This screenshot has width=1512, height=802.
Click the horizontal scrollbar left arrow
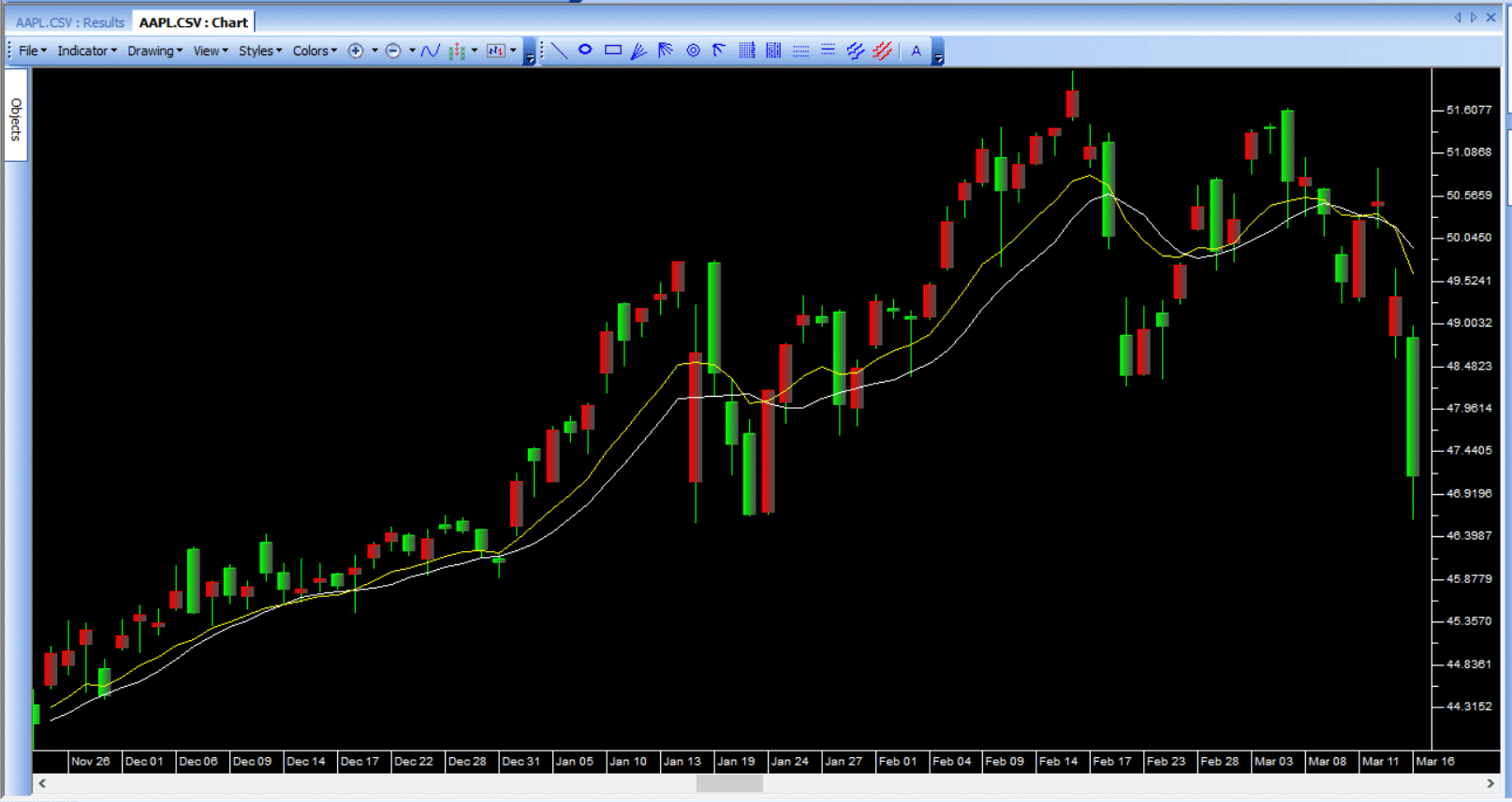coord(42,783)
